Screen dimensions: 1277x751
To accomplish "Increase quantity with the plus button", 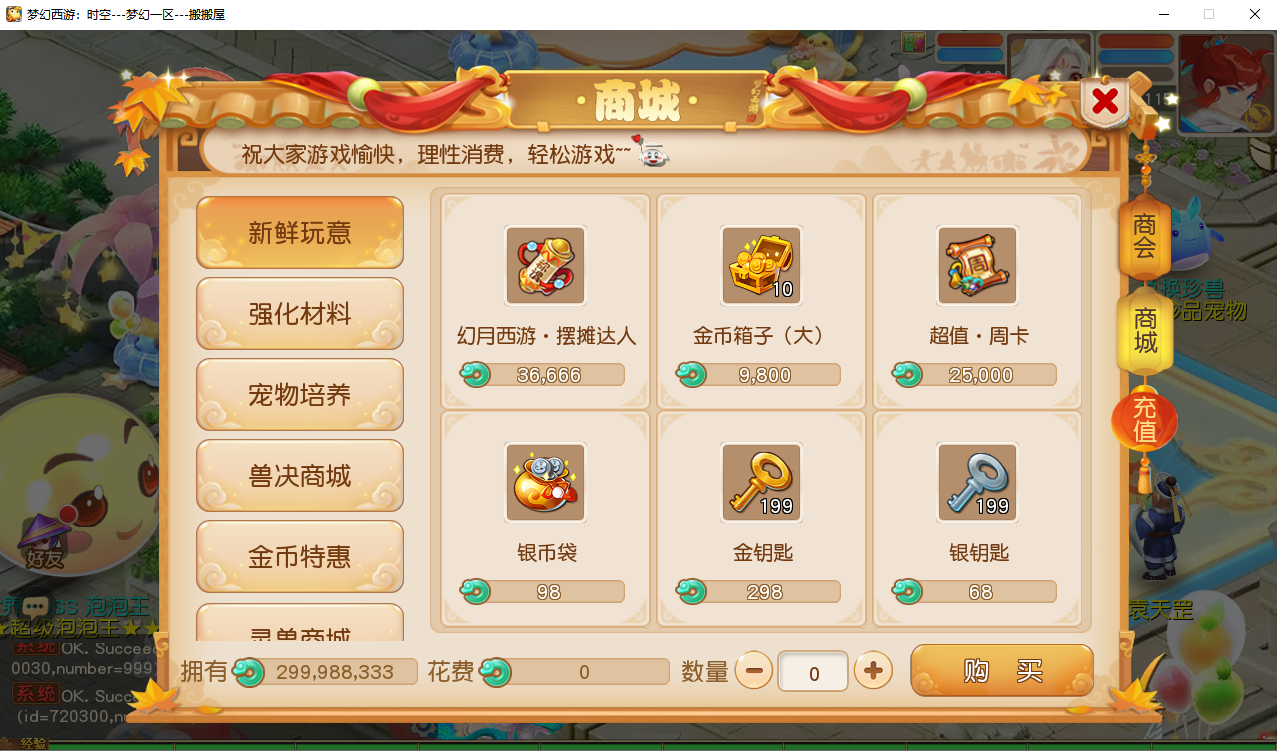I will click(x=873, y=670).
